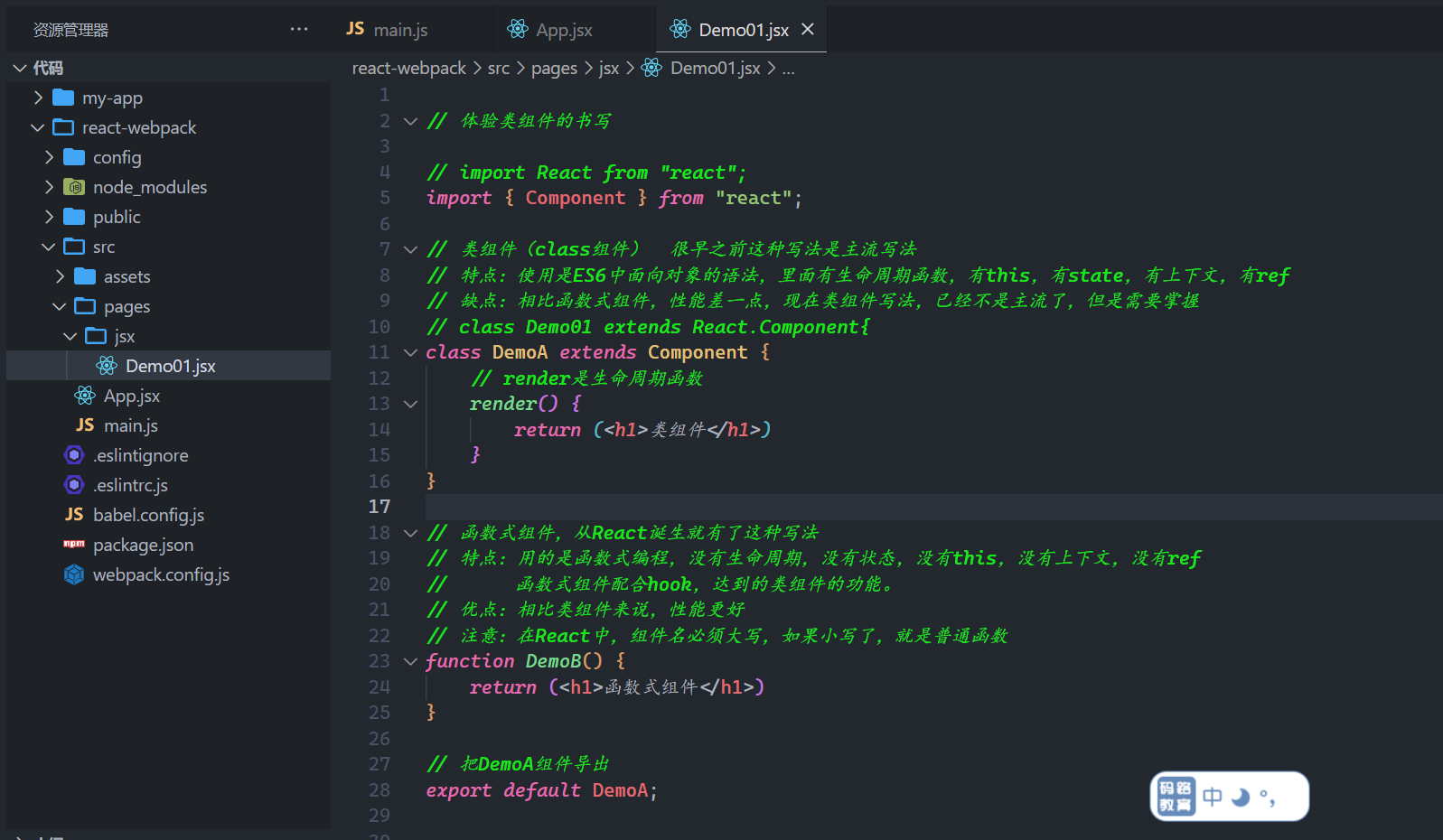Expand the node_modules folder chevron
1443x840 pixels.
pos(49,187)
